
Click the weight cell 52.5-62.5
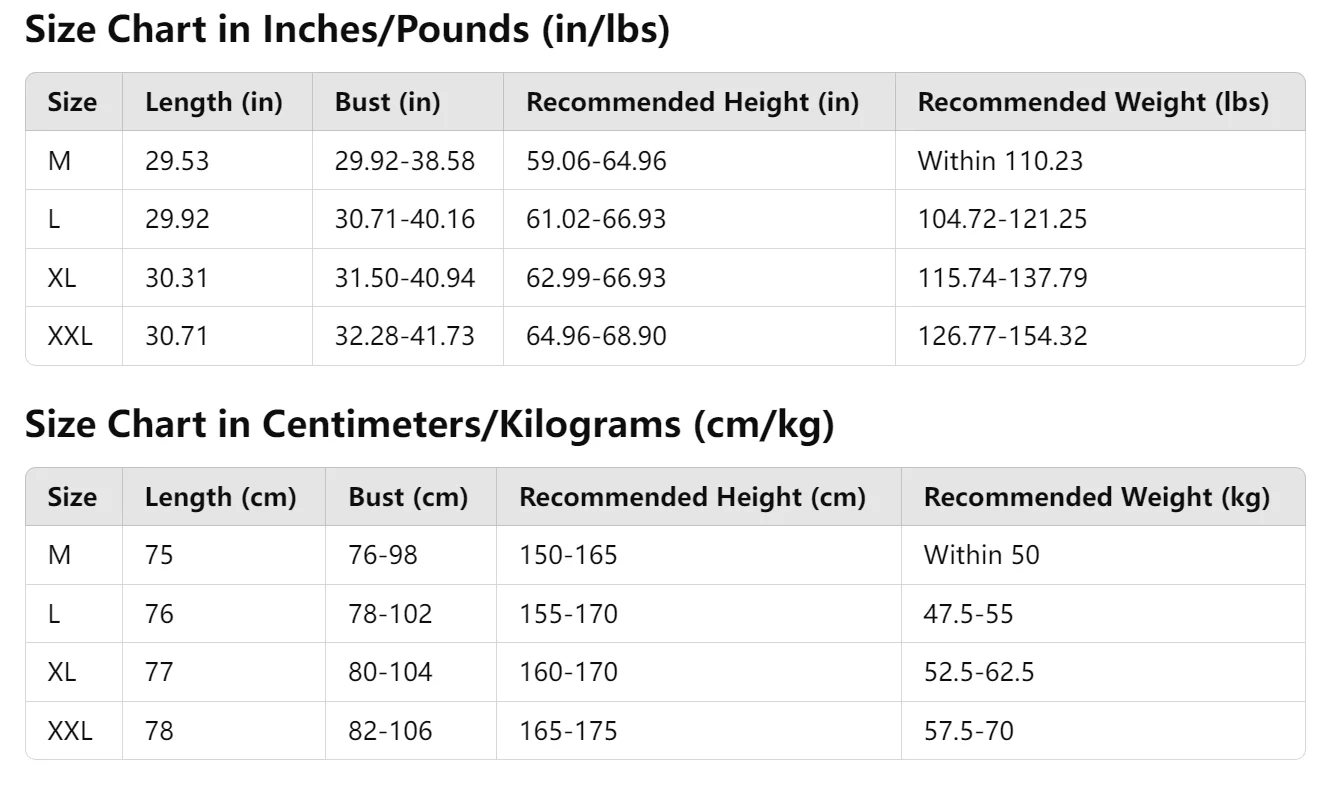[x=979, y=672]
